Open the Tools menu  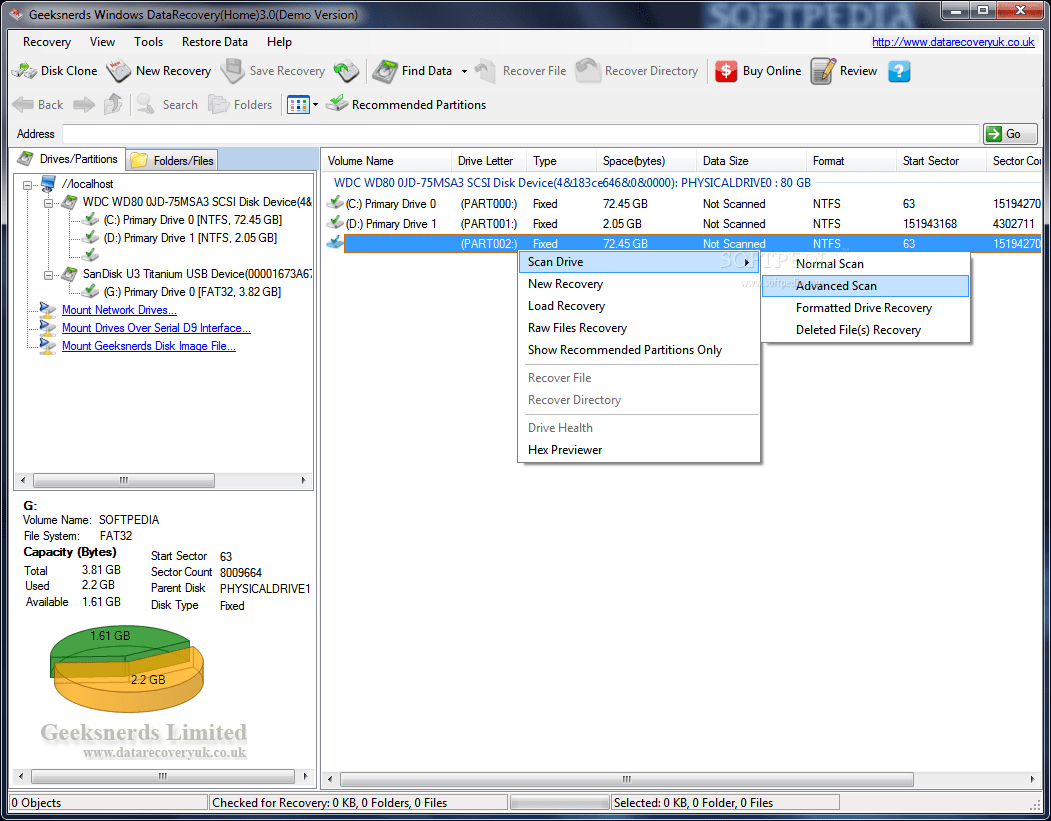148,42
